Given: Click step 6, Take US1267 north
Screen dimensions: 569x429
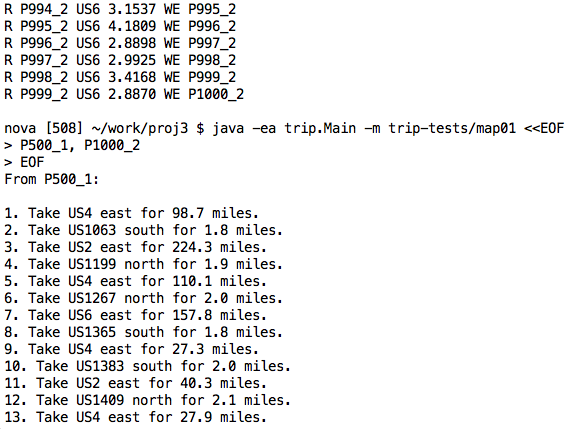Looking at the screenshot, I should [143, 298].
